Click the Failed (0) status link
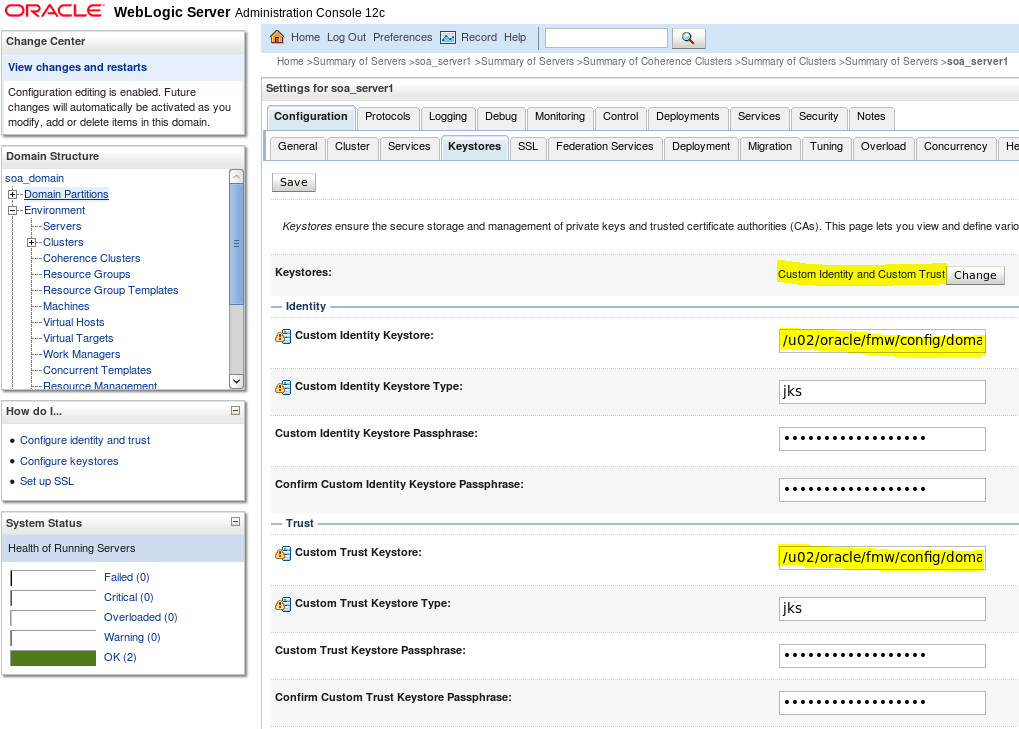This screenshot has height=729, width=1019. 127,578
